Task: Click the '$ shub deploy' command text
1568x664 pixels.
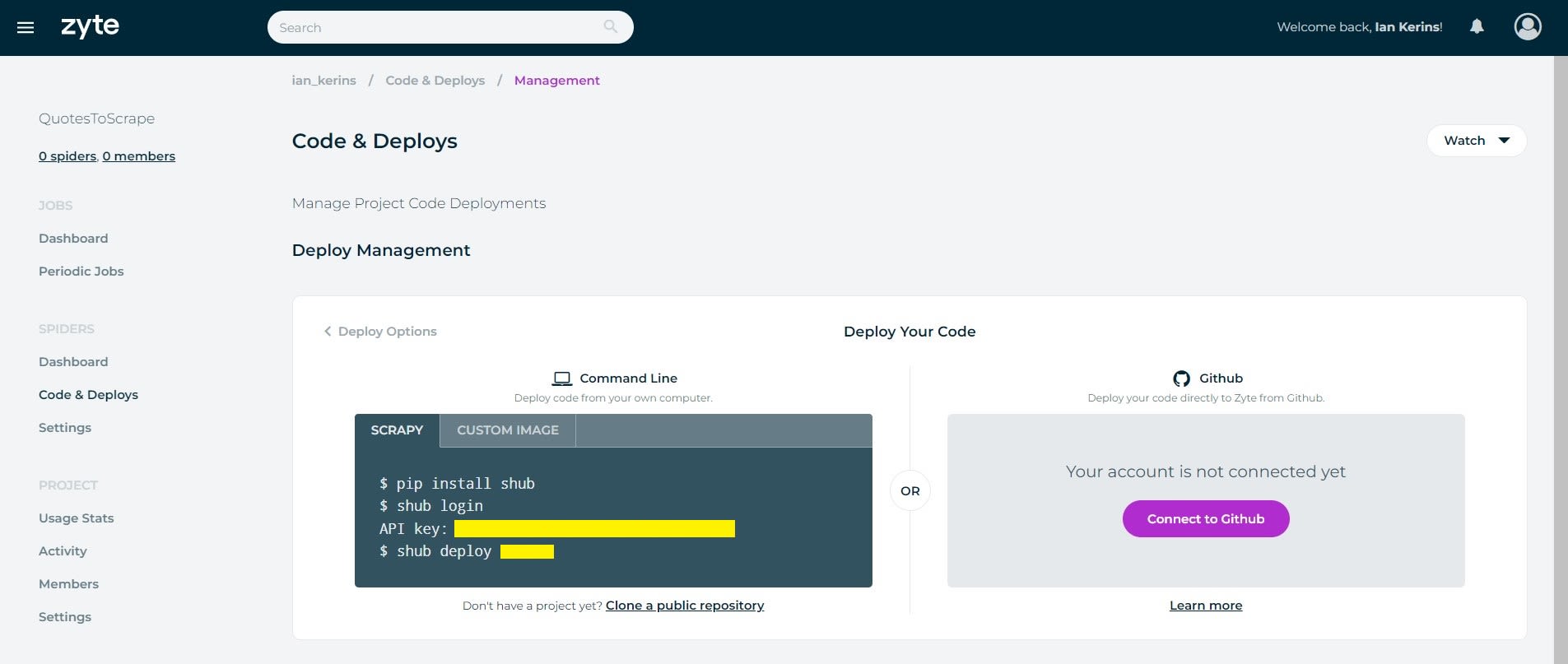Action: [x=435, y=551]
